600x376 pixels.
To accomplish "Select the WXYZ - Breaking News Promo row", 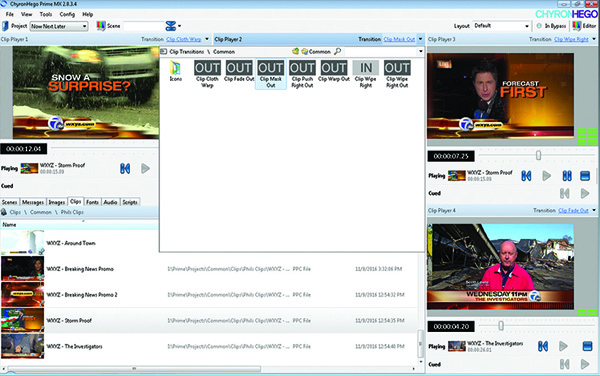I will pyautogui.click(x=209, y=269).
